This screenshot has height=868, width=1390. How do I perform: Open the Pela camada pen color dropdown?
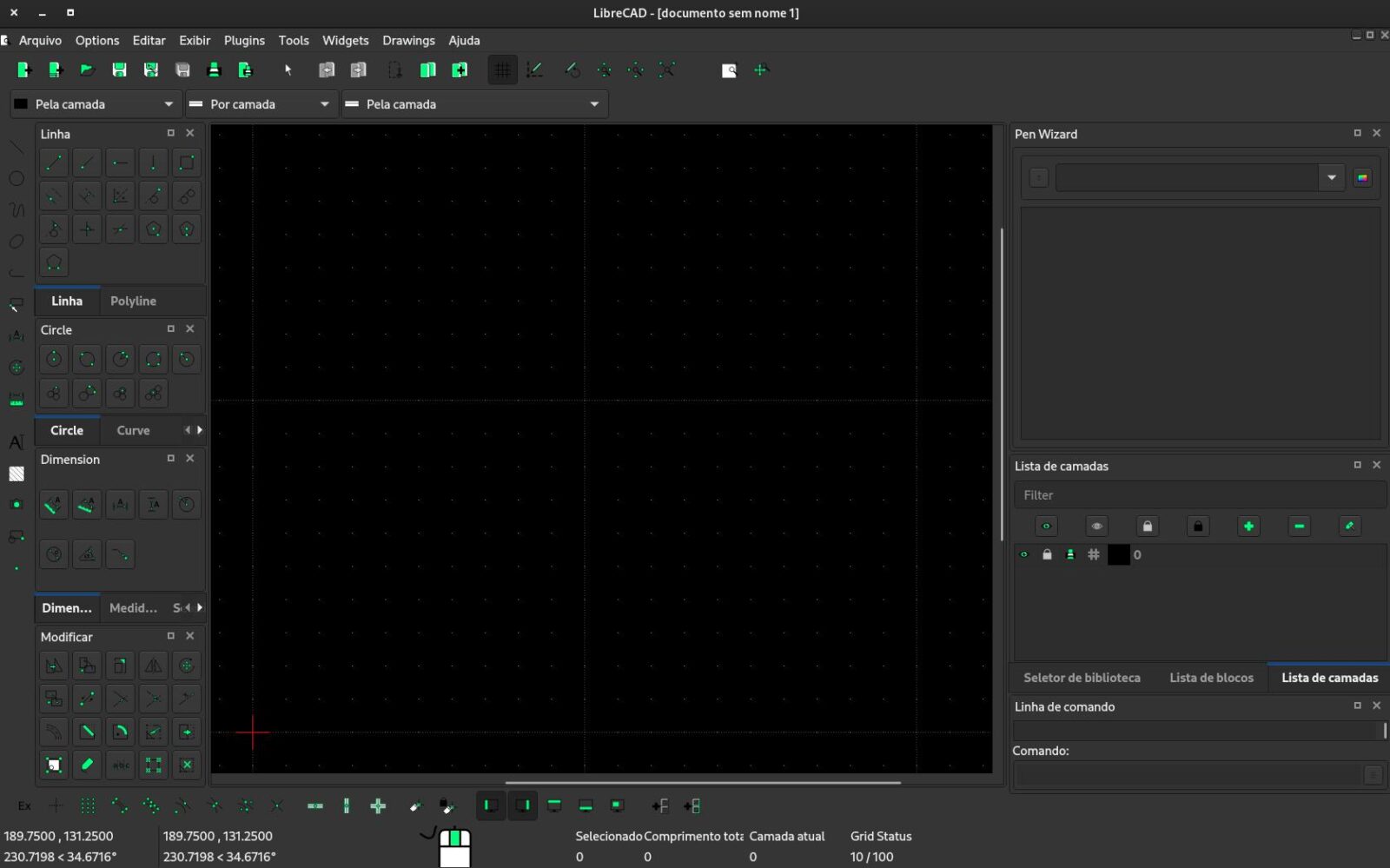click(168, 103)
